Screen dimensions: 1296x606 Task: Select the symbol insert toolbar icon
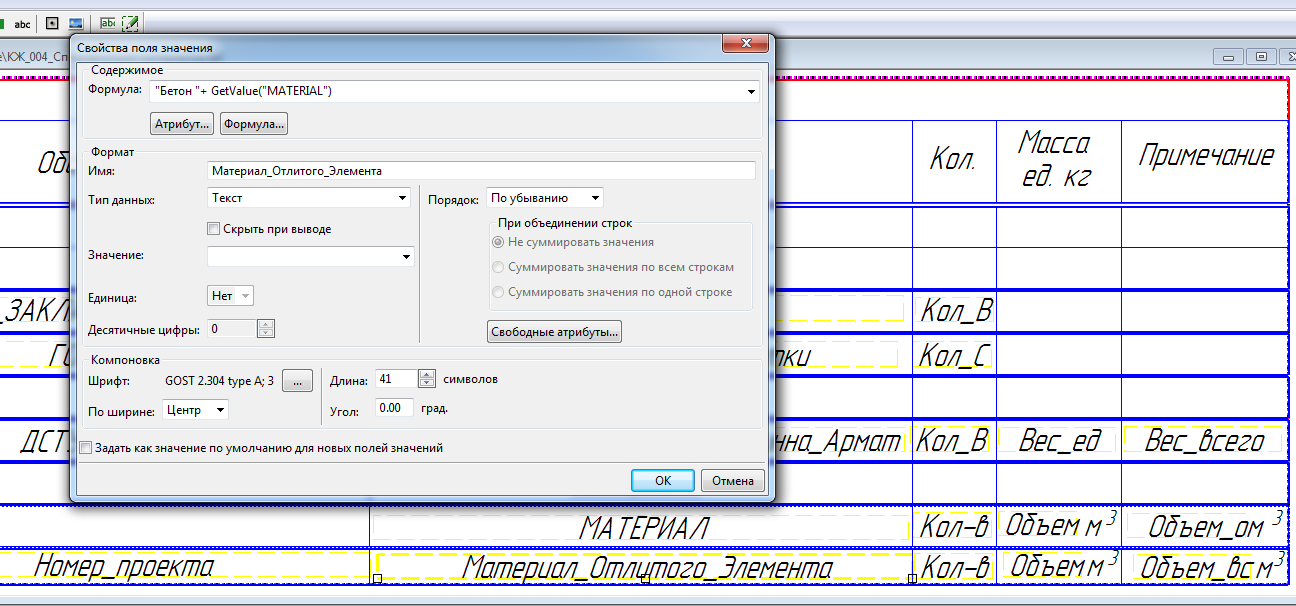[52, 23]
